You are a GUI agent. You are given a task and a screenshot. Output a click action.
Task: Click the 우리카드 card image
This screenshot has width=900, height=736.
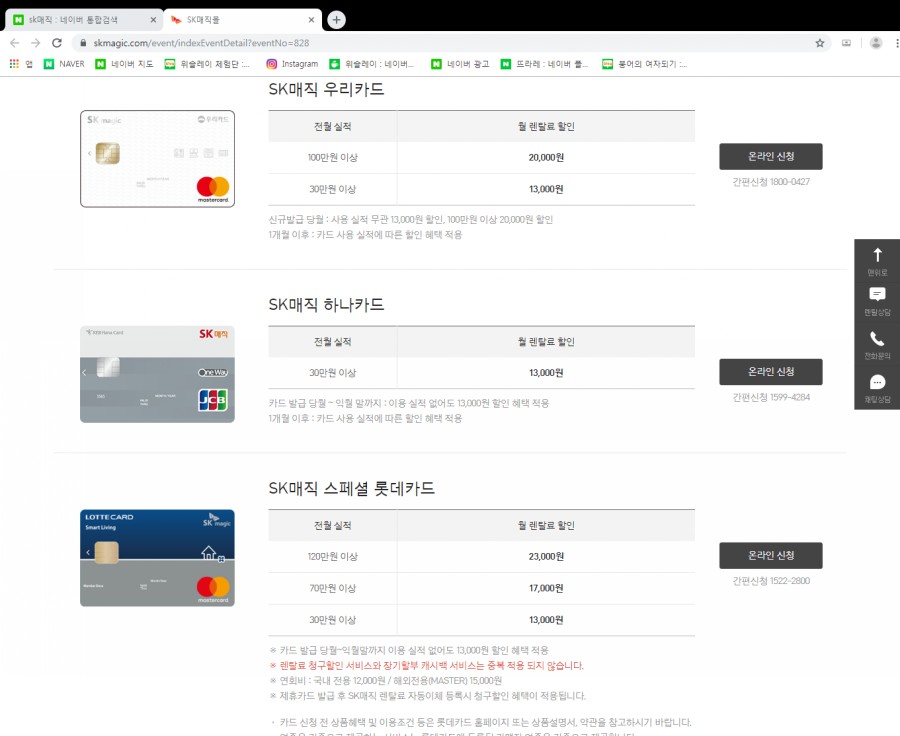(x=157, y=159)
